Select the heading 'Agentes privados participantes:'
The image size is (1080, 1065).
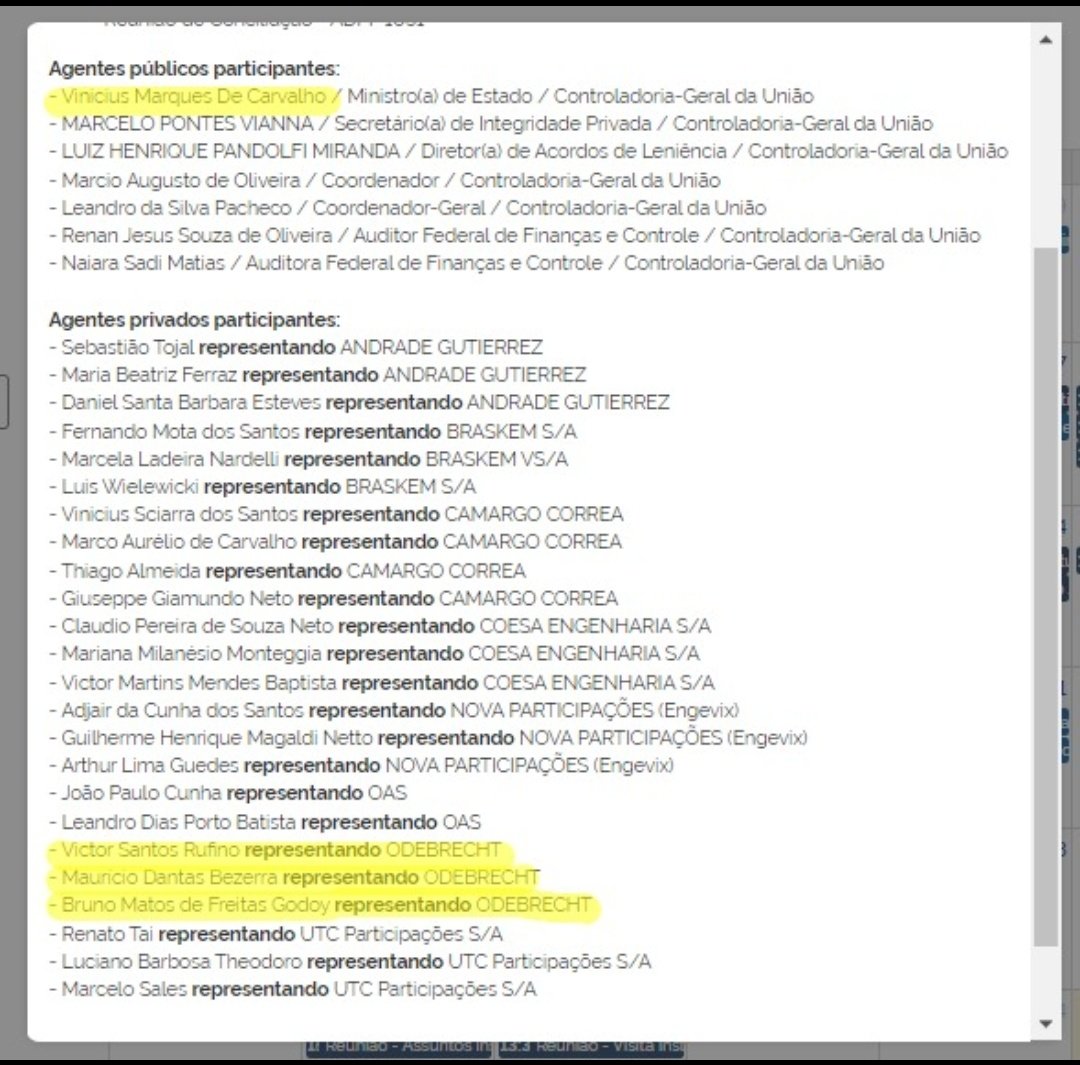[x=194, y=320]
